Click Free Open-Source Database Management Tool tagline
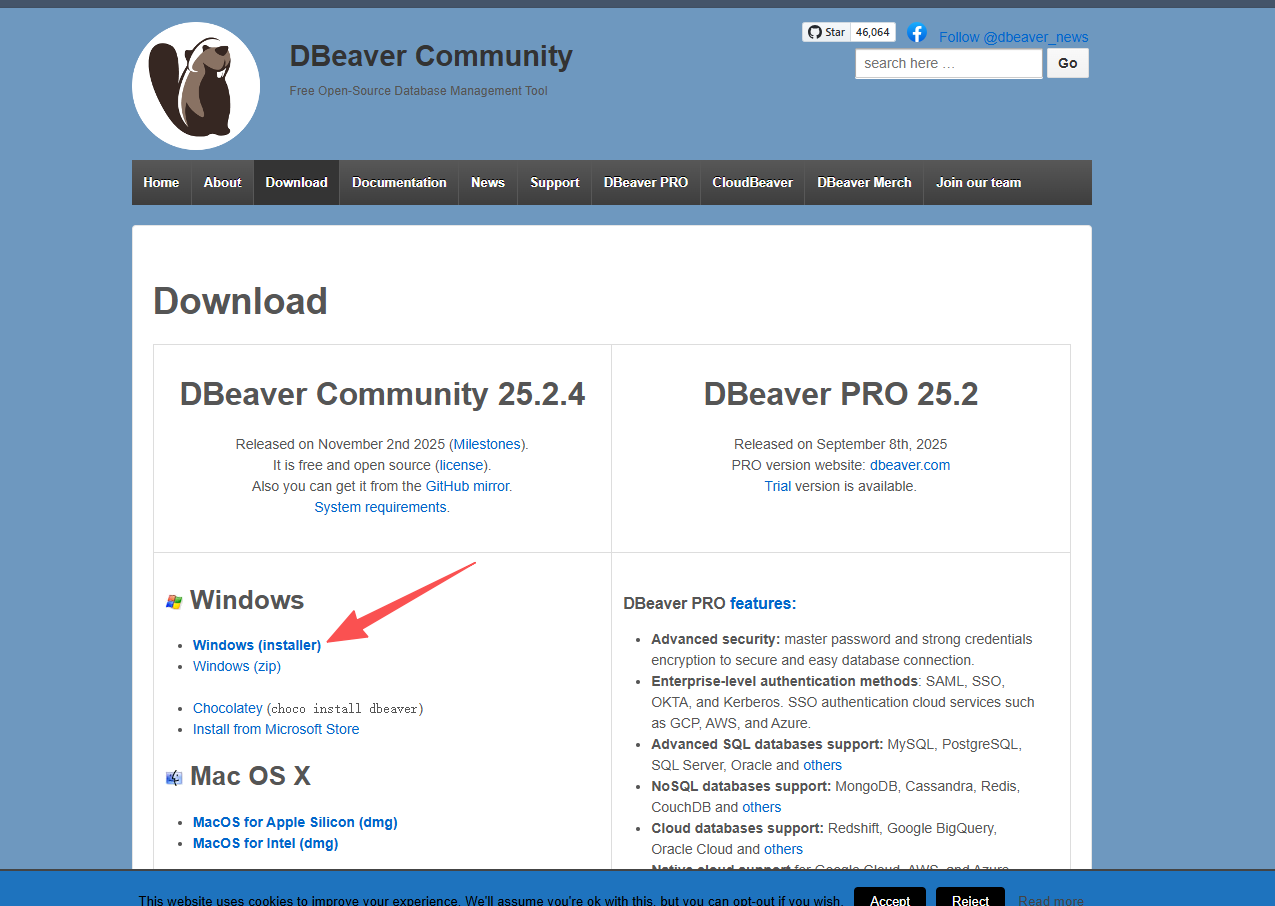 coord(418,91)
